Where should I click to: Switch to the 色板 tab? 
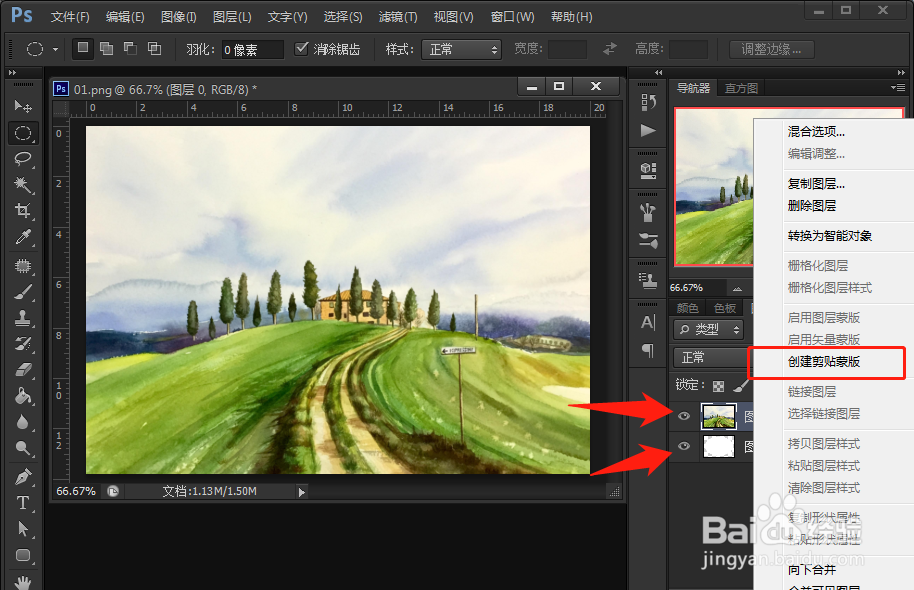(725, 308)
